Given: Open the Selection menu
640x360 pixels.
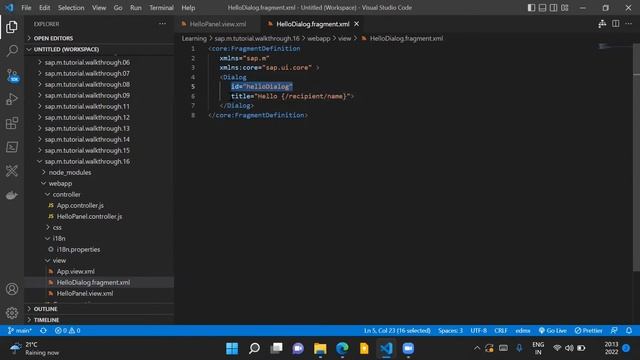Looking at the screenshot, I should pyautogui.click(x=71, y=8).
